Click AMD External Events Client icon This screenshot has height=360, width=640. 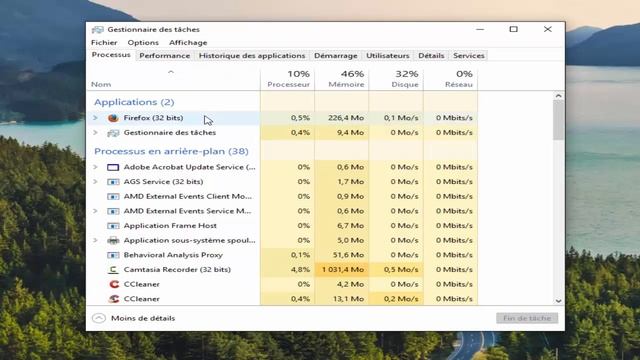[113, 196]
